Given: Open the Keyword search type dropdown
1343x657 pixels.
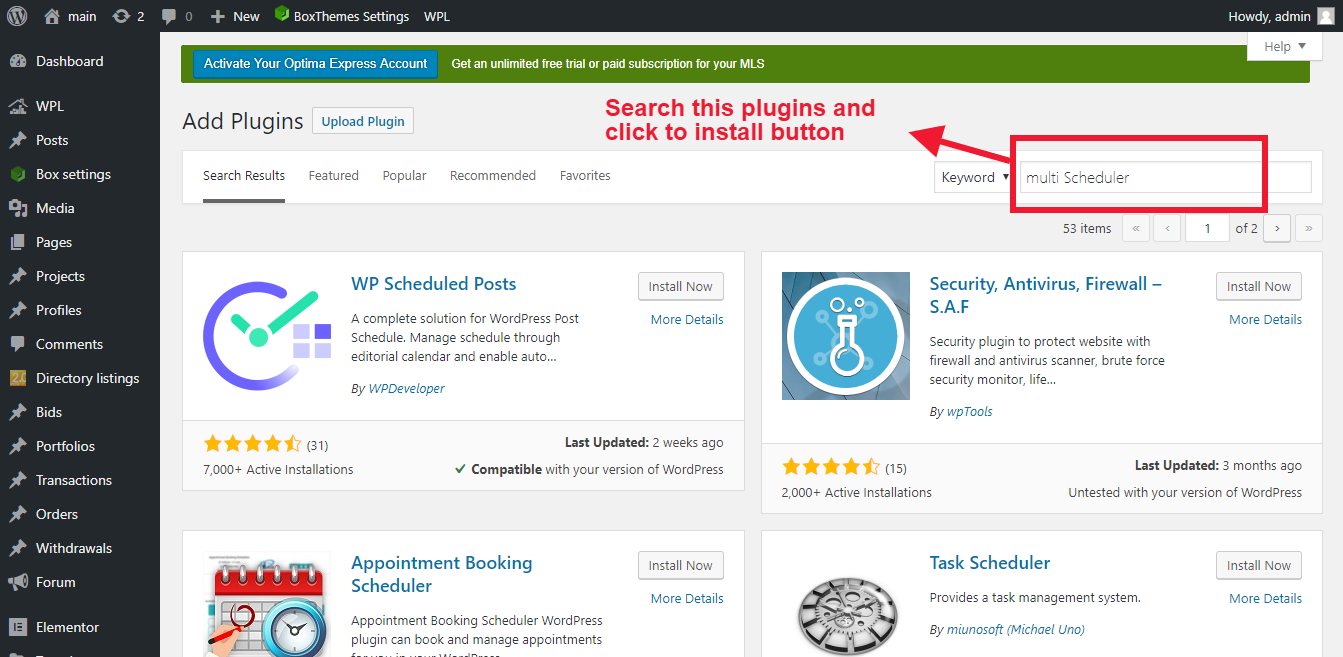Looking at the screenshot, I should click(x=976, y=177).
